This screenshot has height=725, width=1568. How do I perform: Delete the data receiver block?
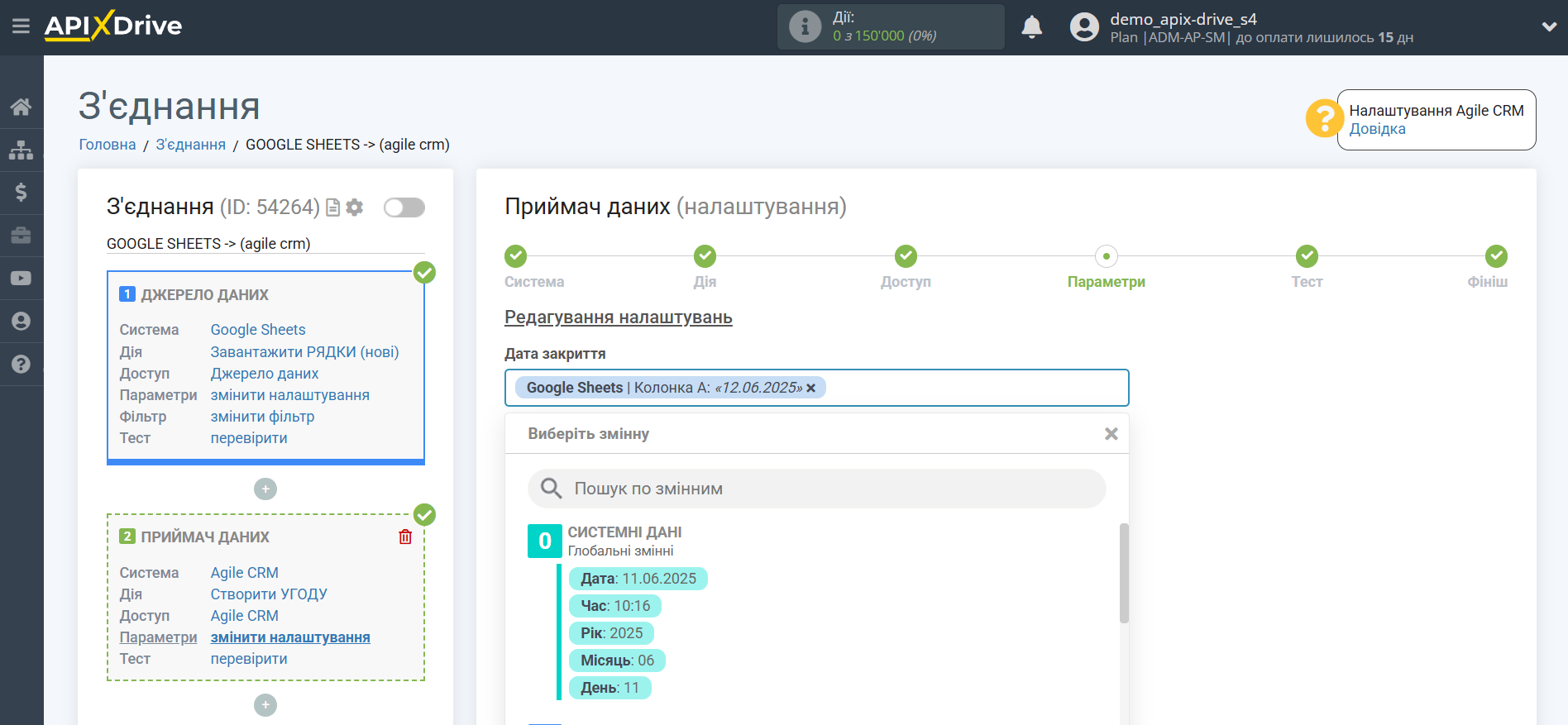coord(405,537)
